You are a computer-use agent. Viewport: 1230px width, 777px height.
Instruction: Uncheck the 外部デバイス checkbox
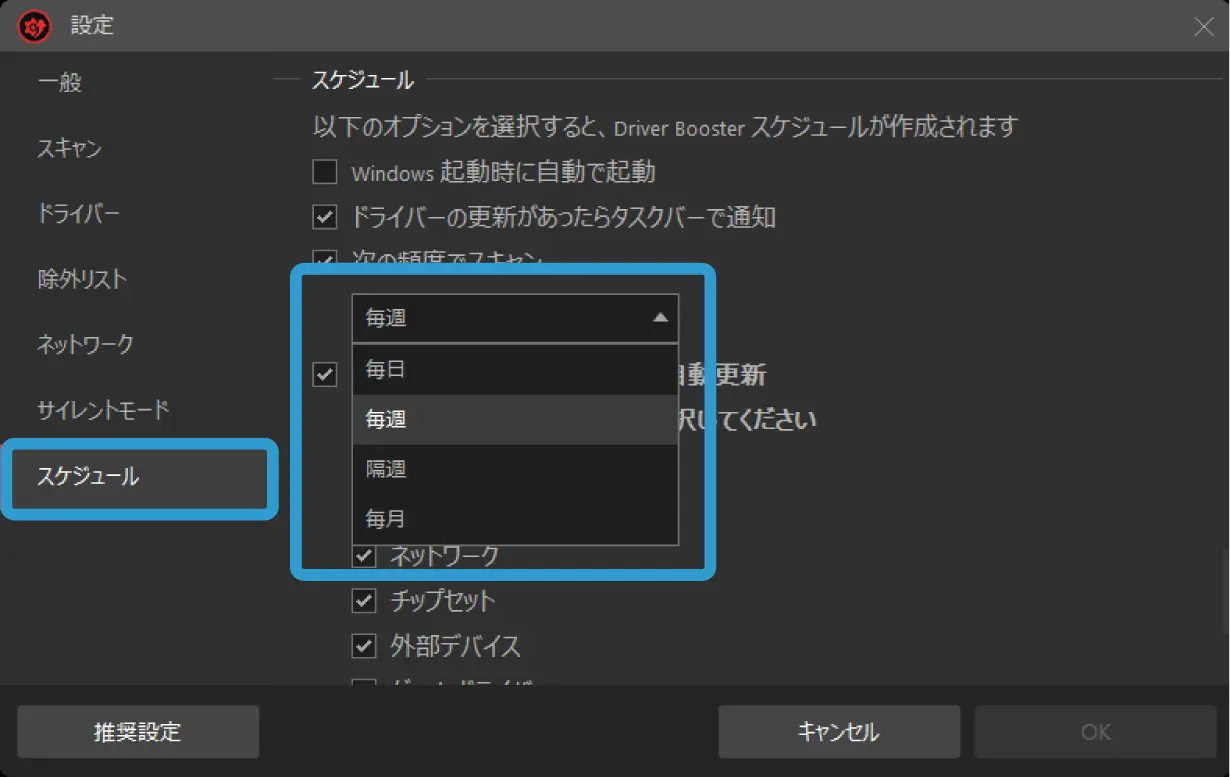[364, 646]
